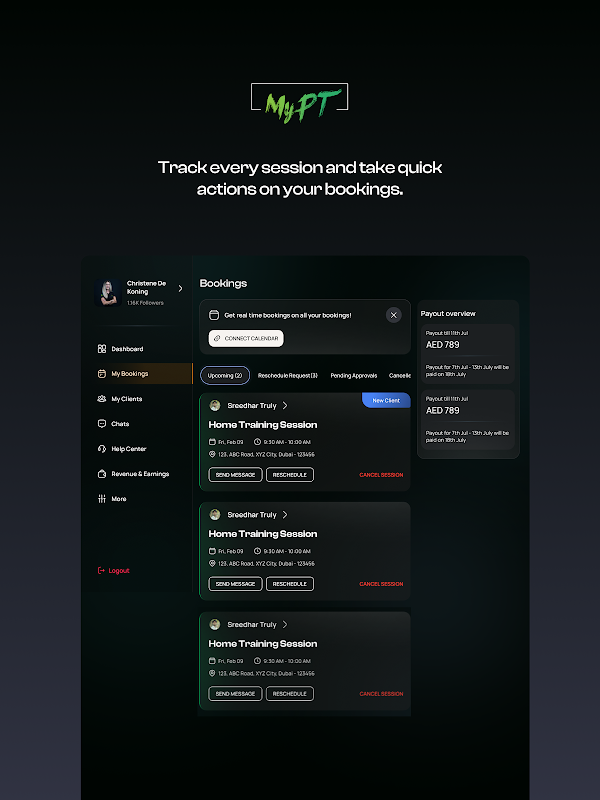Dismiss the connect calendar banner
This screenshot has height=800, width=600.
pyautogui.click(x=393, y=315)
